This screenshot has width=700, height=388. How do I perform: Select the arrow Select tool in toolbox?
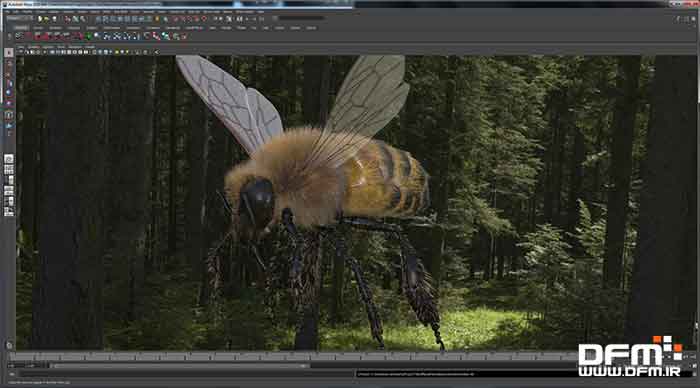point(9,52)
